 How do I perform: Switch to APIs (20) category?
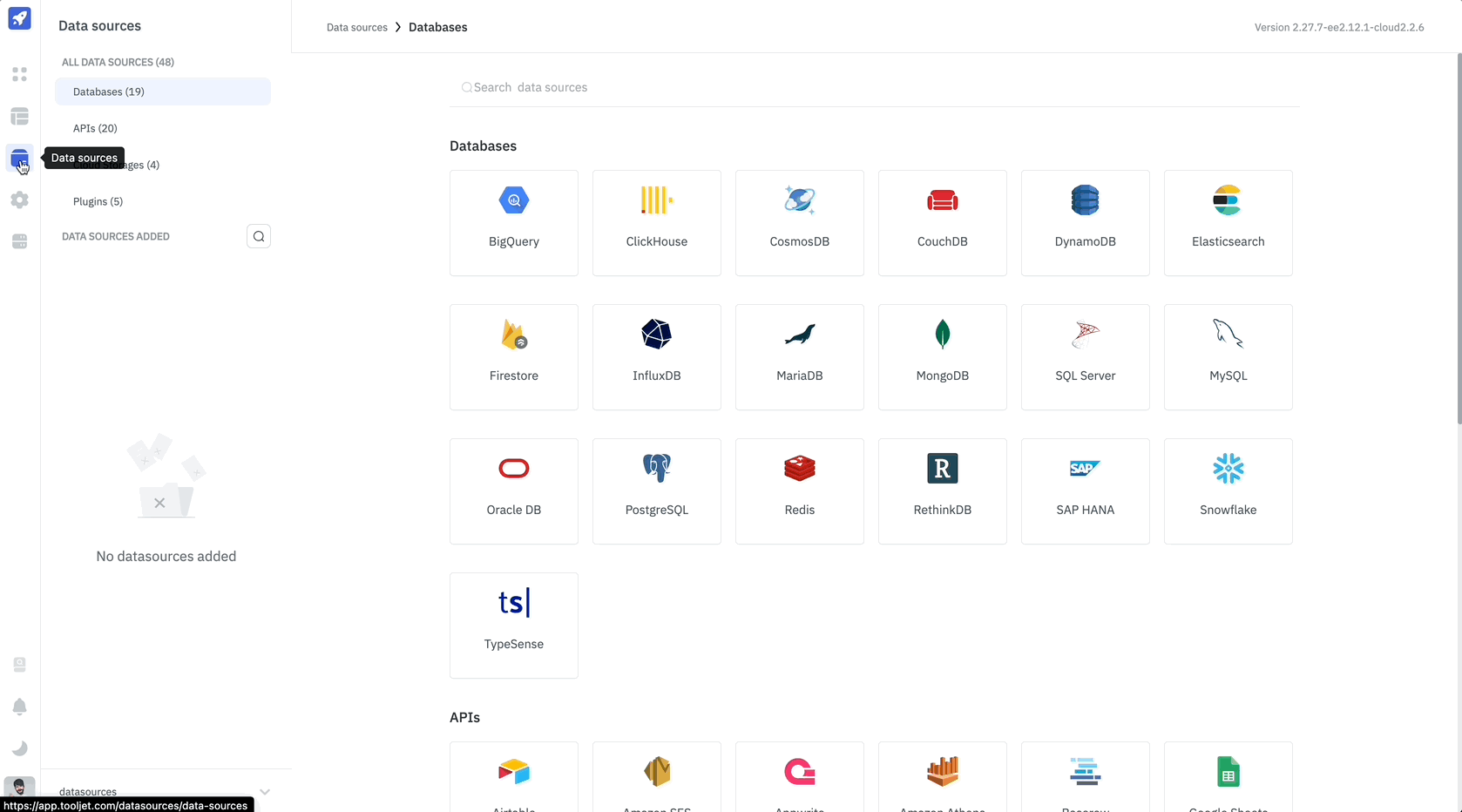click(95, 128)
